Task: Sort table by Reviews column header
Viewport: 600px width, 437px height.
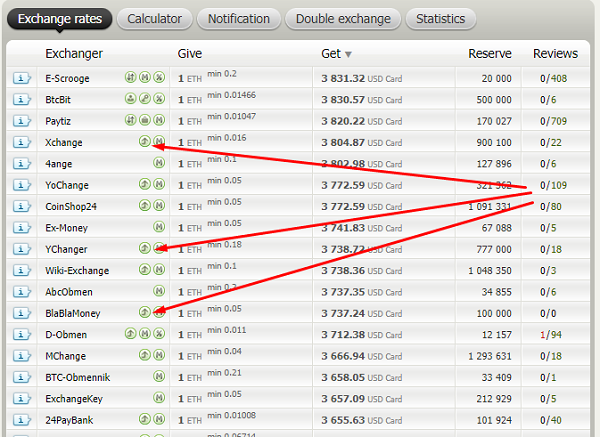Action: point(556,54)
